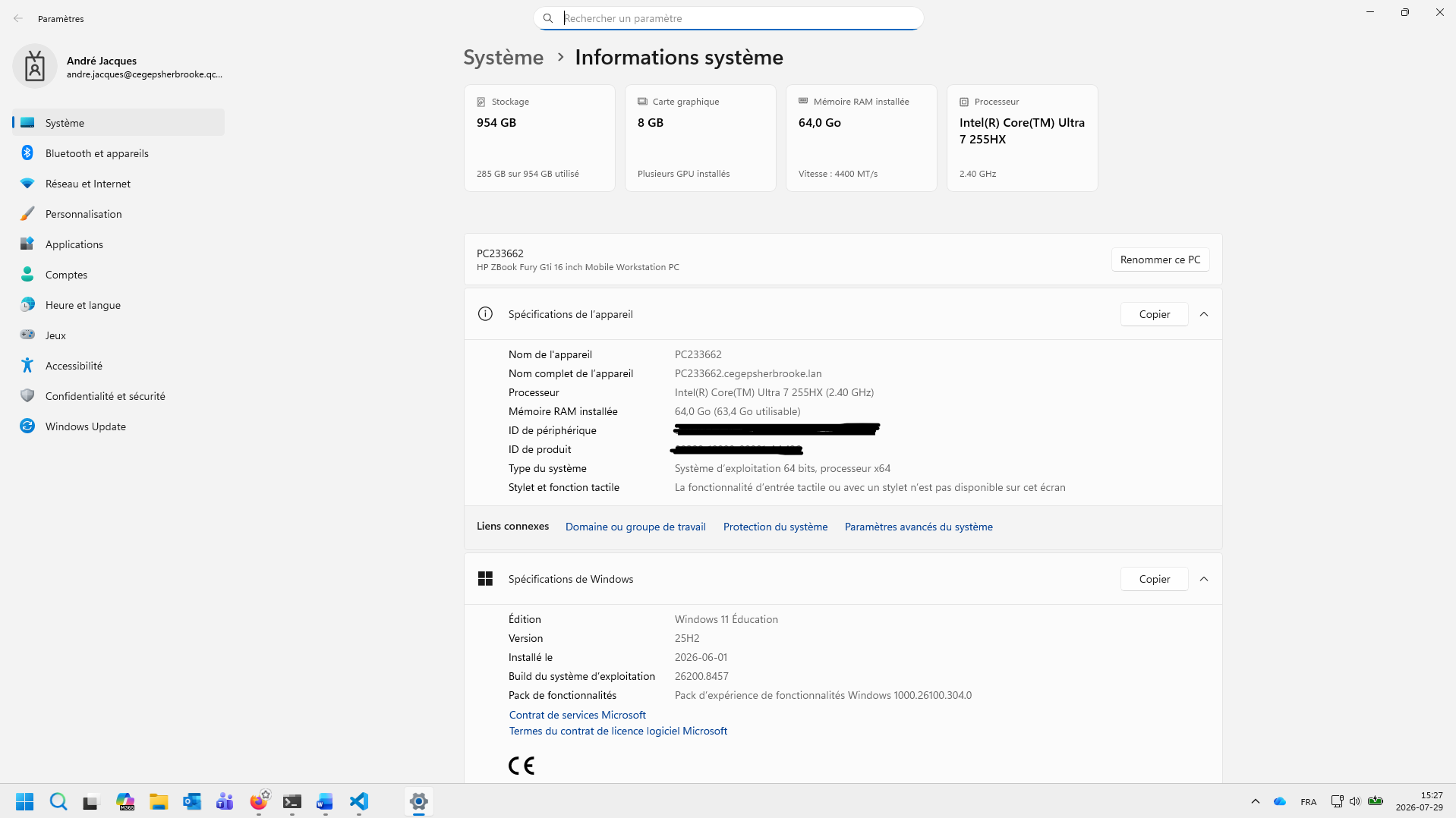Click HP ZBook Fury G1i model text
The width and height of the screenshot is (1456, 818).
point(578,267)
